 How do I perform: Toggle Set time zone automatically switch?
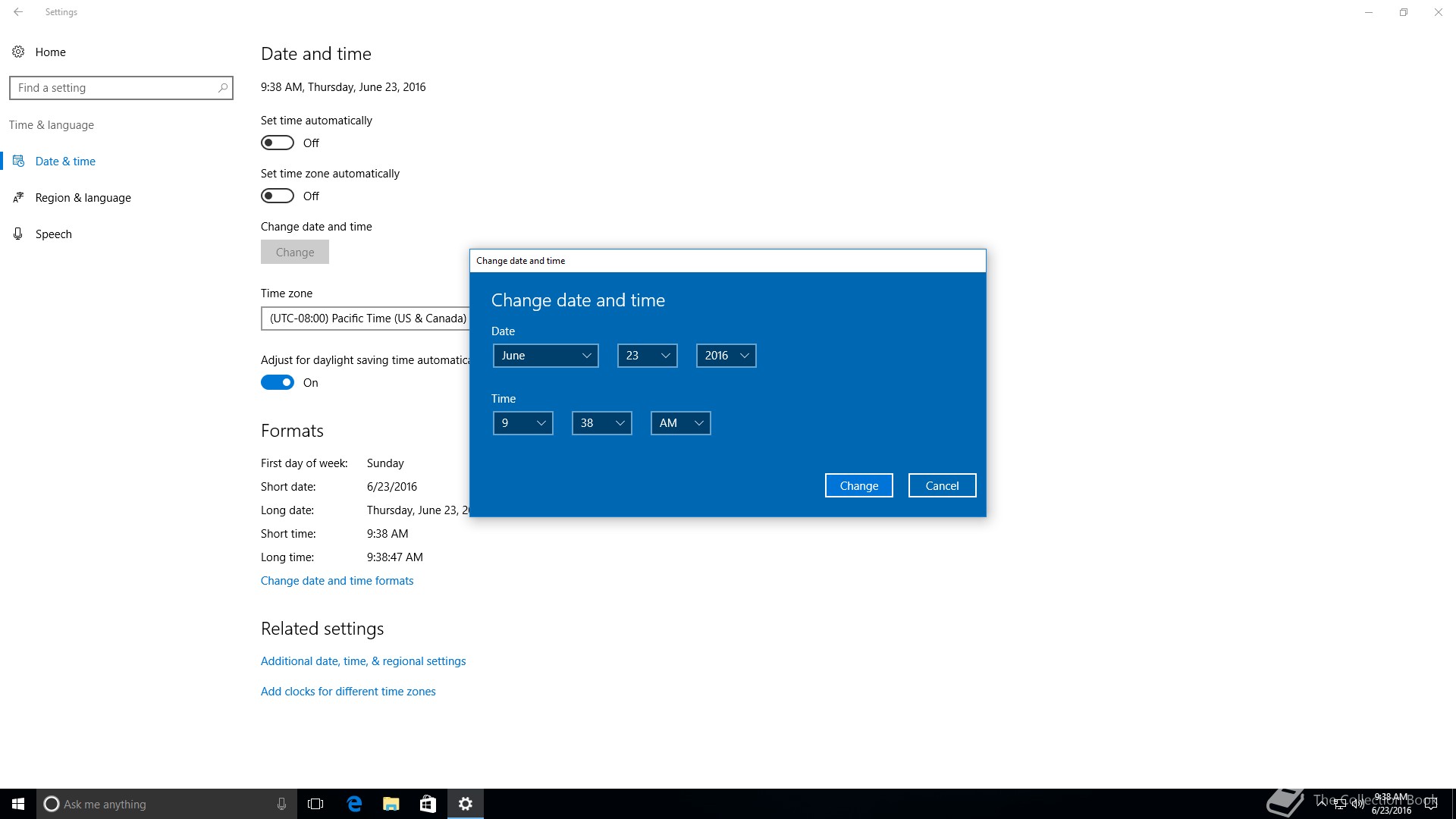point(278,196)
